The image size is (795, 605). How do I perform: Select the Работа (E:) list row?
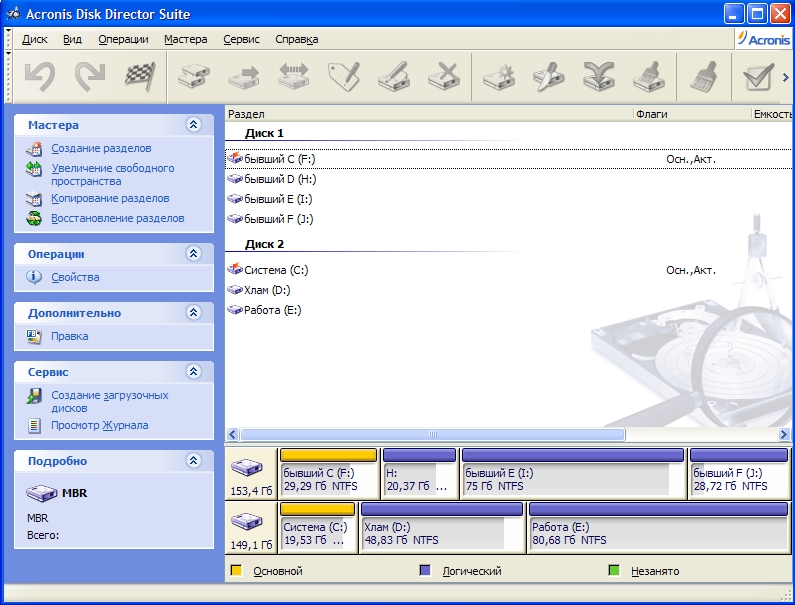tap(508, 310)
